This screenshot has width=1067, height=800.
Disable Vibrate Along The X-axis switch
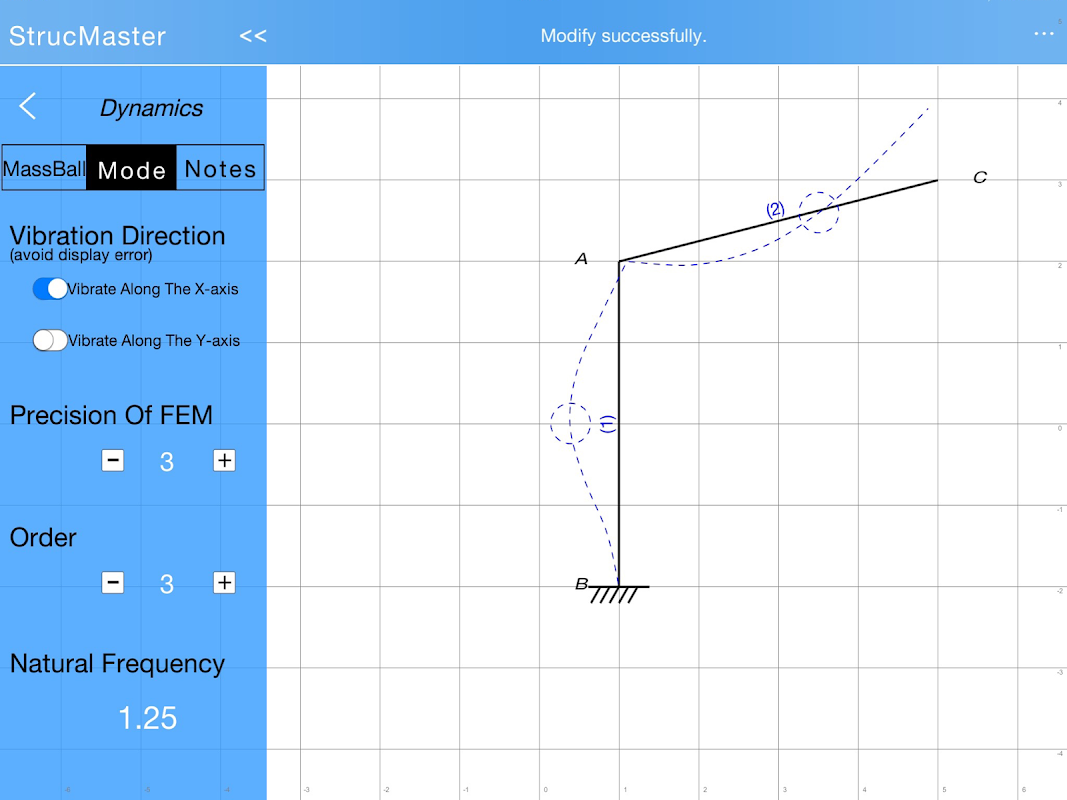pos(50,288)
